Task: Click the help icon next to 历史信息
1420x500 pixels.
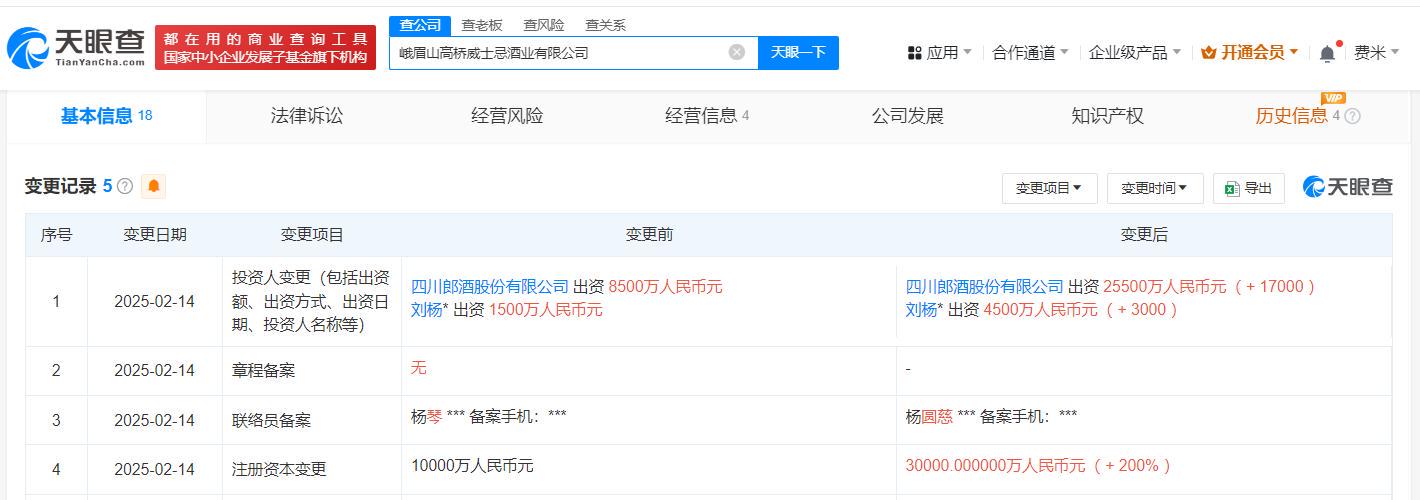Action: tap(1353, 116)
